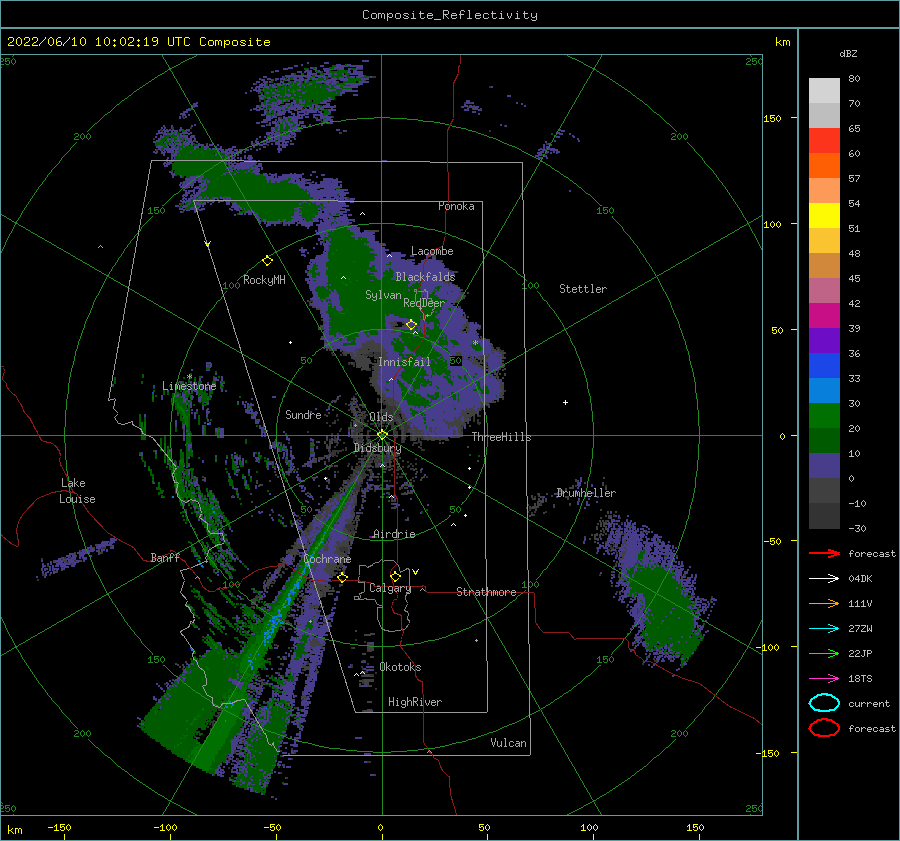Click the RockyMH label on map
The height and width of the screenshot is (841, 900).
(264, 280)
